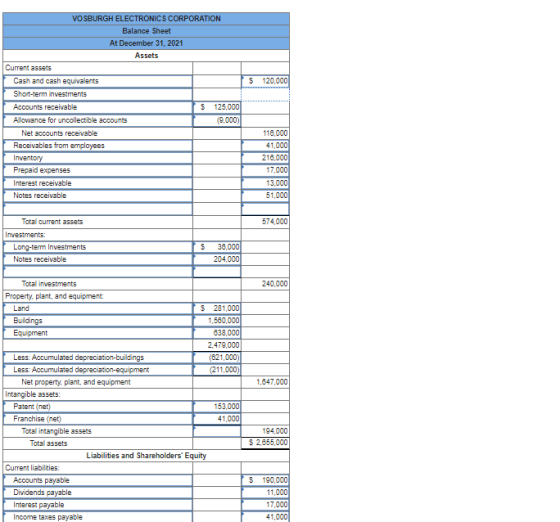This screenshot has height=522, width=560.
Task: Select the 240,000 total investments value
Action: [275, 284]
